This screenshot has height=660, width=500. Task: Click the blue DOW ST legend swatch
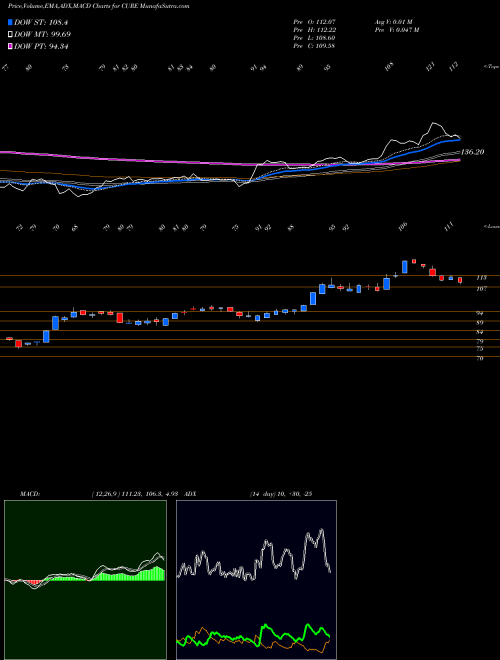point(10,22)
